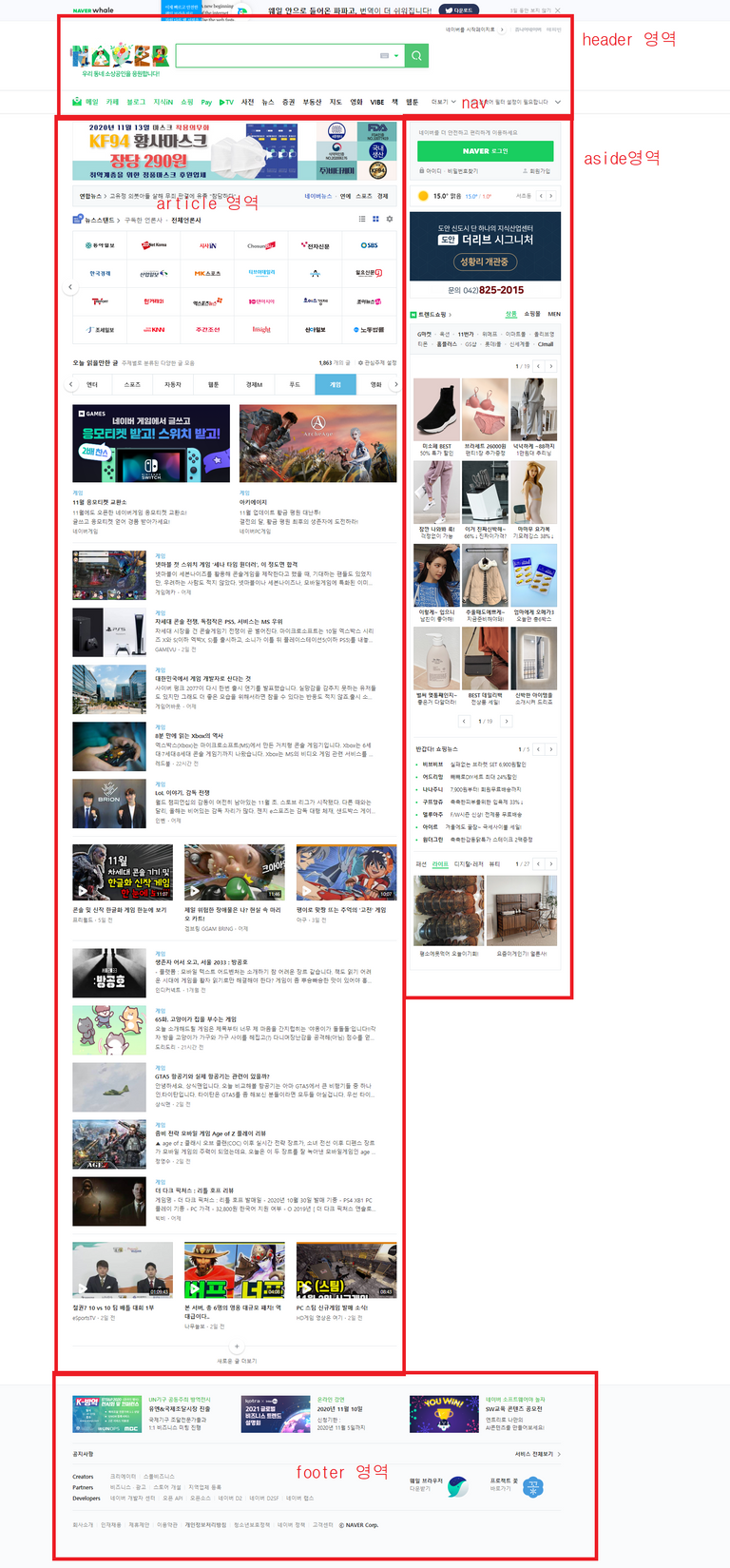Click the green search magnifier button
Viewport: 730px width, 1568px height.
click(416, 56)
